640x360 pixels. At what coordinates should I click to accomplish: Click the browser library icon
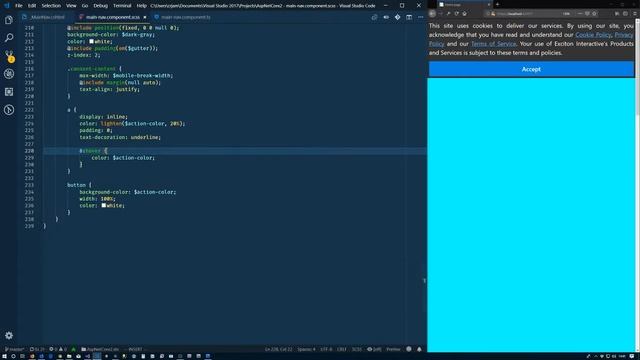pyautogui.click(x=617, y=13)
